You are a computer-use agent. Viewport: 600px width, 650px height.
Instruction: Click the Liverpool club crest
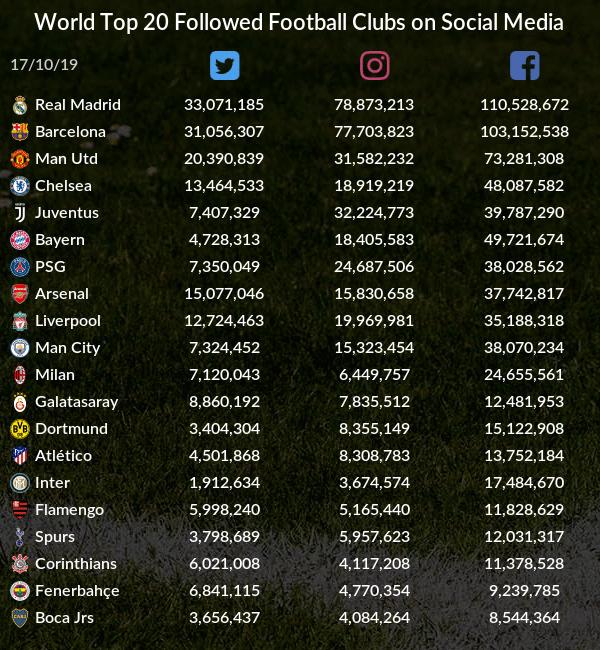click(x=20, y=321)
